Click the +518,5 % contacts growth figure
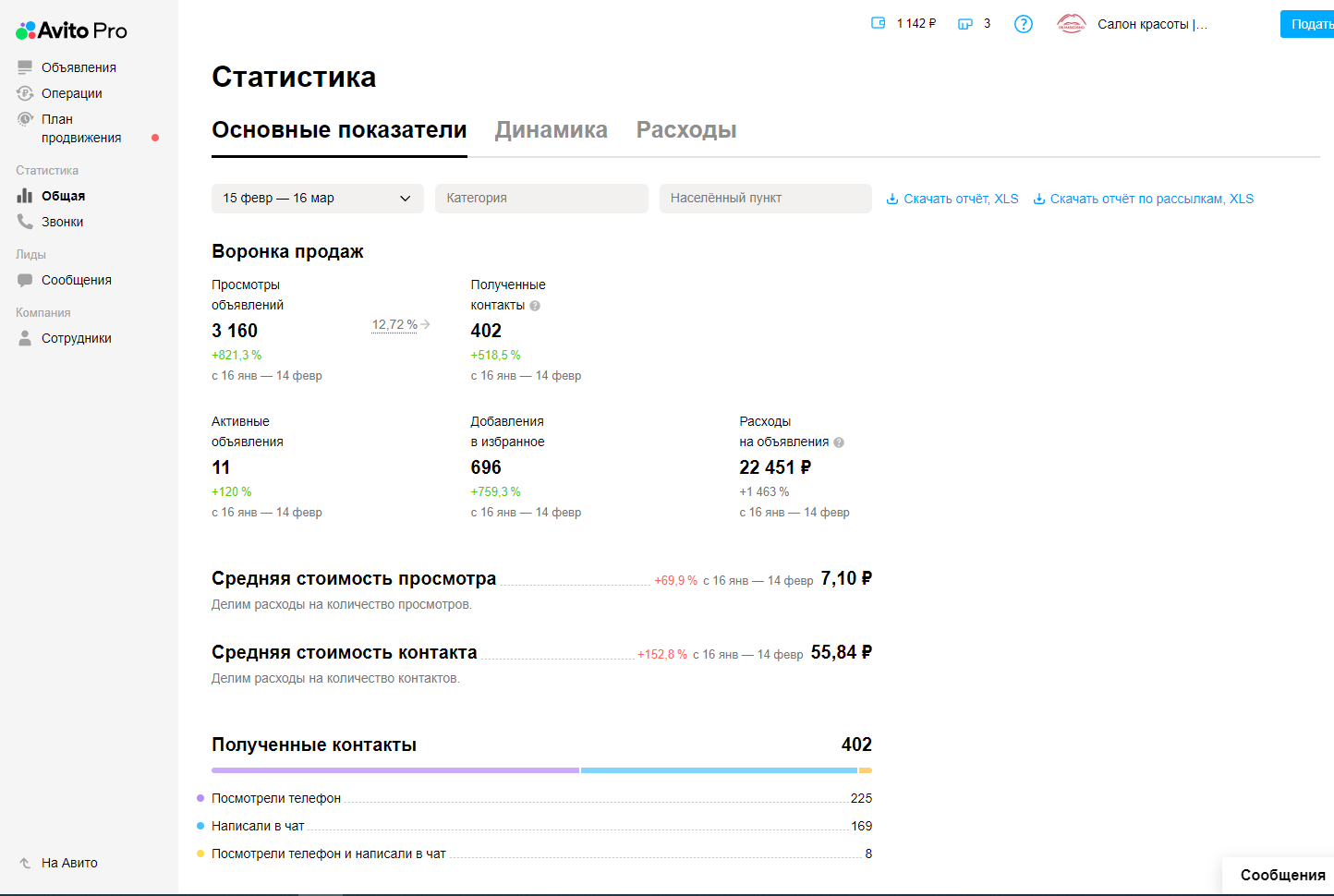The image size is (1334, 896). click(496, 355)
